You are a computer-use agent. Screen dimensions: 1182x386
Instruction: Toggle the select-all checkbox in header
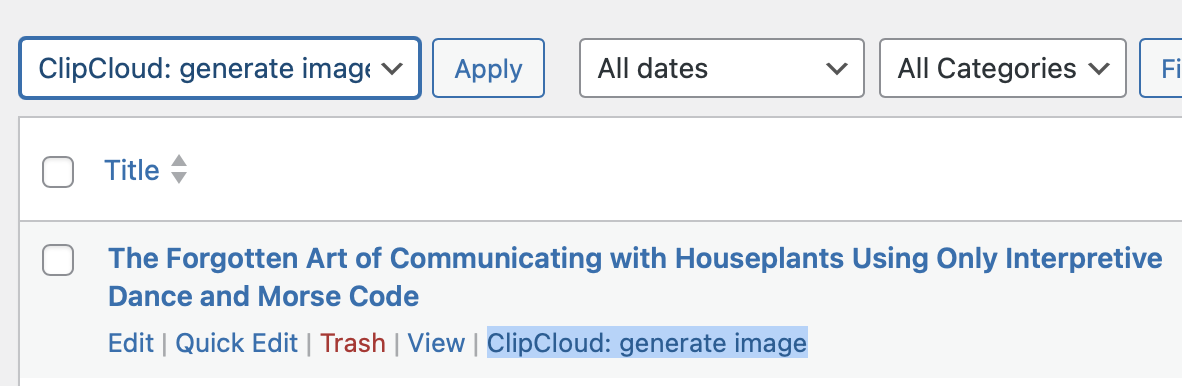58,172
